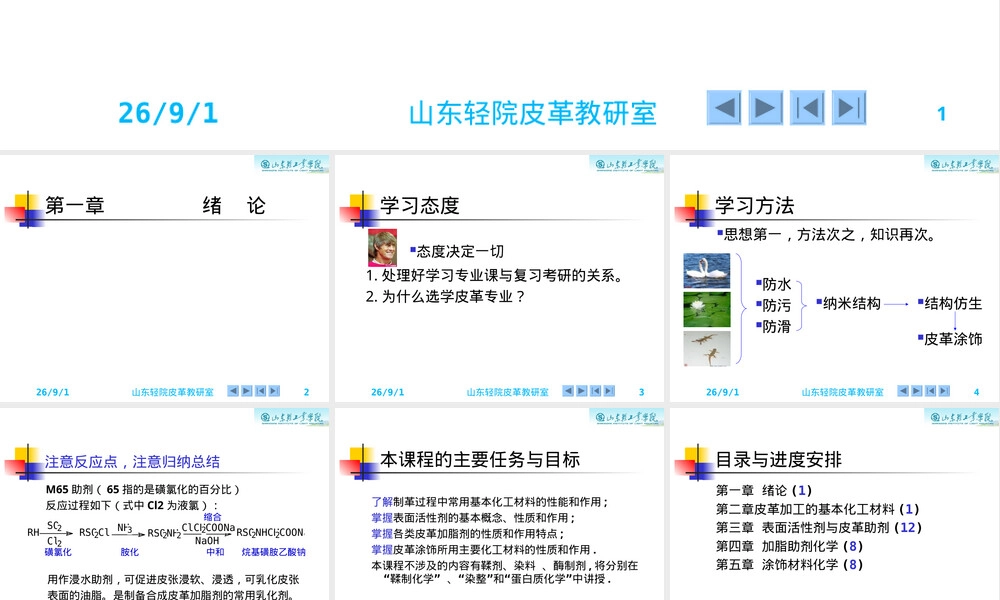The image size is (1000, 600).
Task: Click the line 掌握表面活性剂的基本概念
Action: pyautogui.click(x=474, y=518)
